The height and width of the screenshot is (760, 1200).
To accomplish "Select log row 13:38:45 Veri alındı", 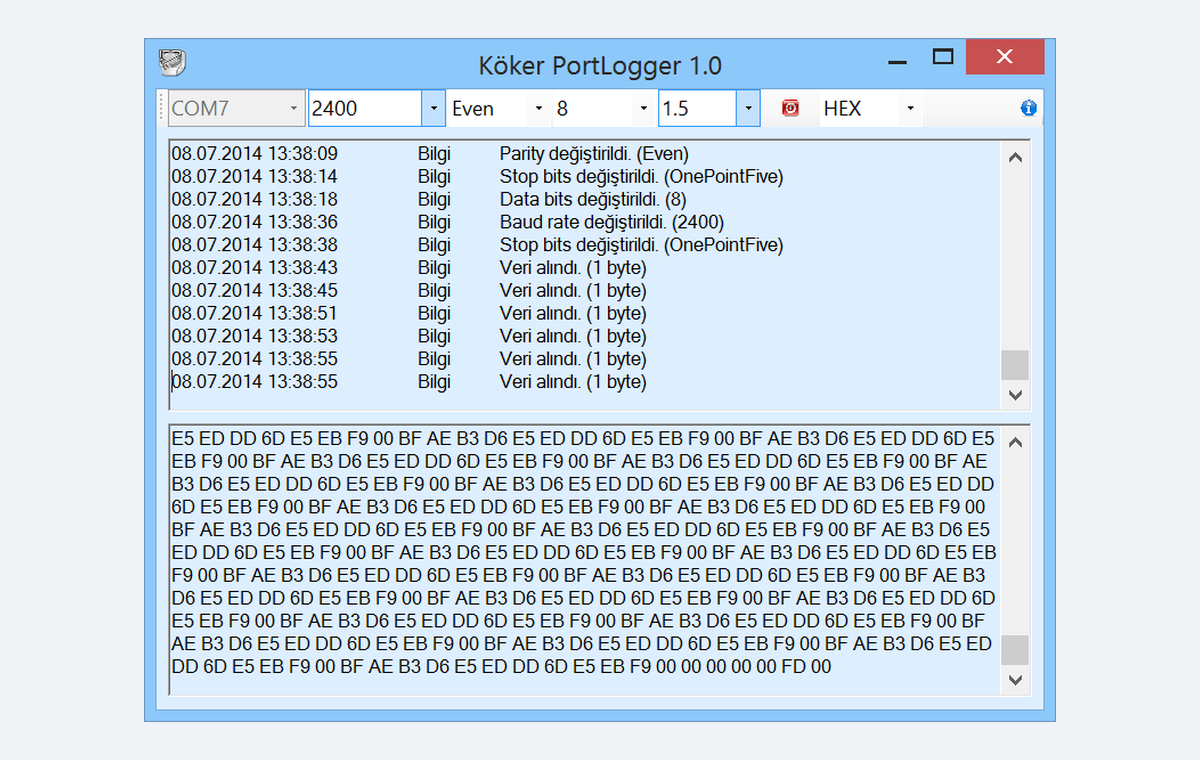I will 585,291.
